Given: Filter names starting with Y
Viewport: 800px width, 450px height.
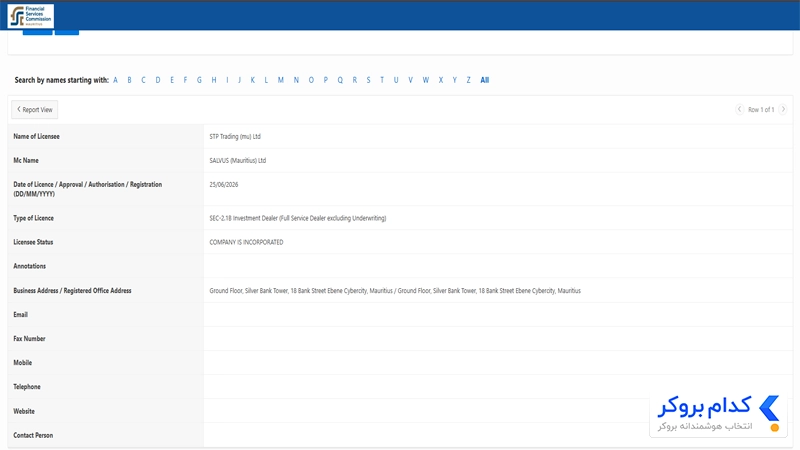Looking at the screenshot, I should coord(455,80).
